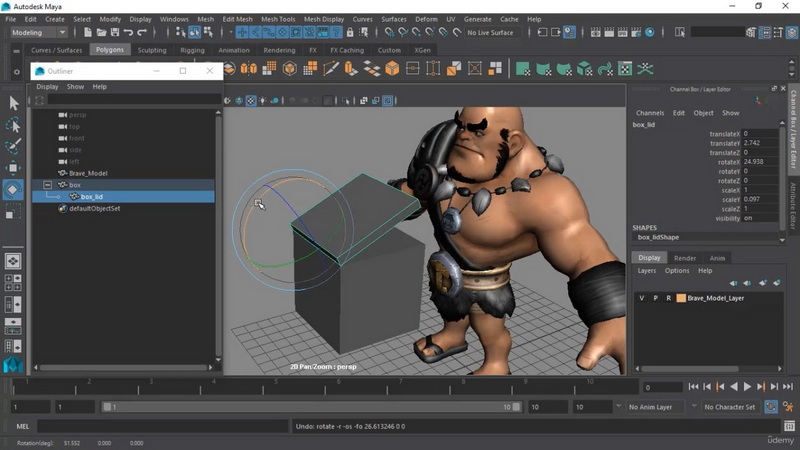Choose the Lasso select tool
This screenshot has width=800, height=450.
point(13,125)
